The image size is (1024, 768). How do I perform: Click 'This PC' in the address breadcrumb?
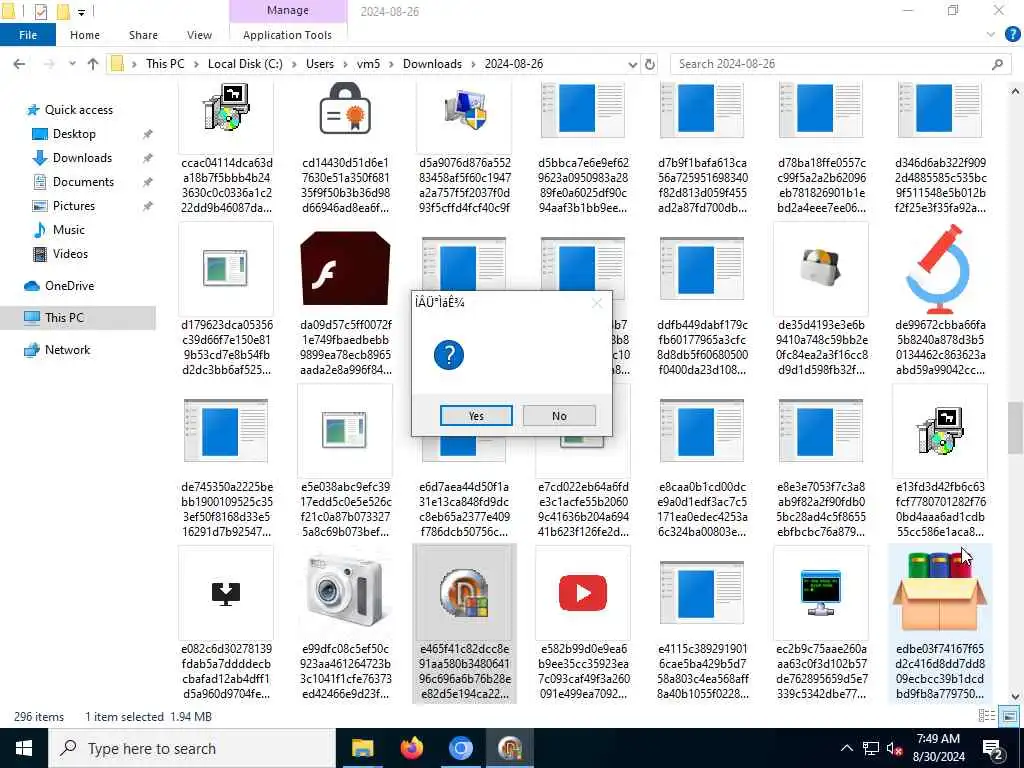(165, 63)
